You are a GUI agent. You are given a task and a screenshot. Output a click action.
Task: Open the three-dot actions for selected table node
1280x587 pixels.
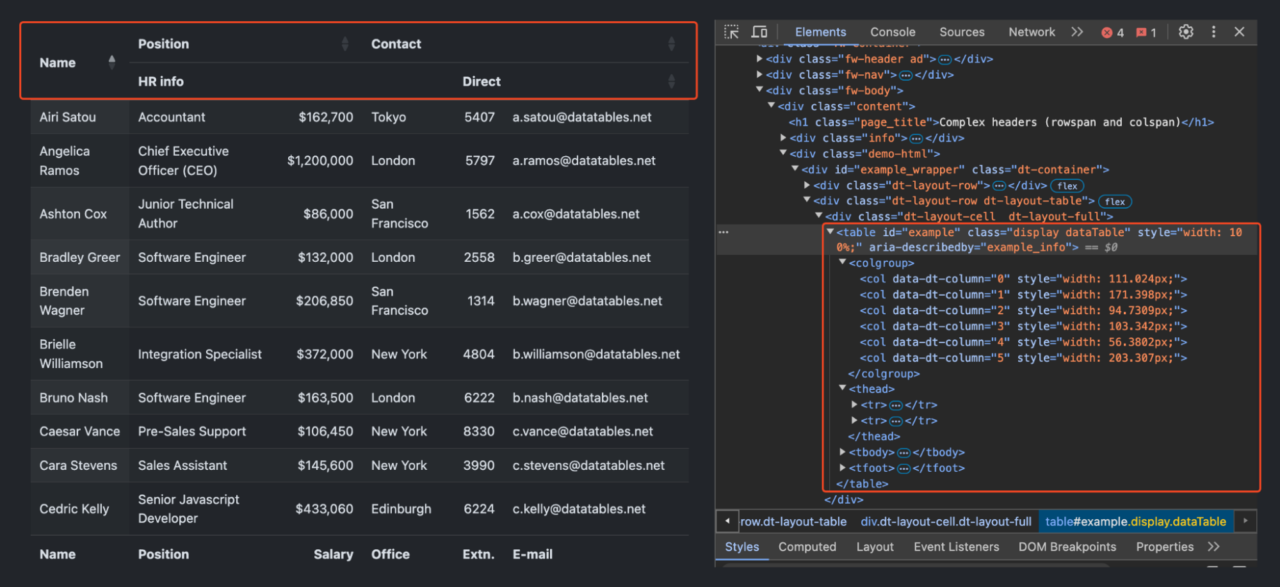click(x=724, y=232)
